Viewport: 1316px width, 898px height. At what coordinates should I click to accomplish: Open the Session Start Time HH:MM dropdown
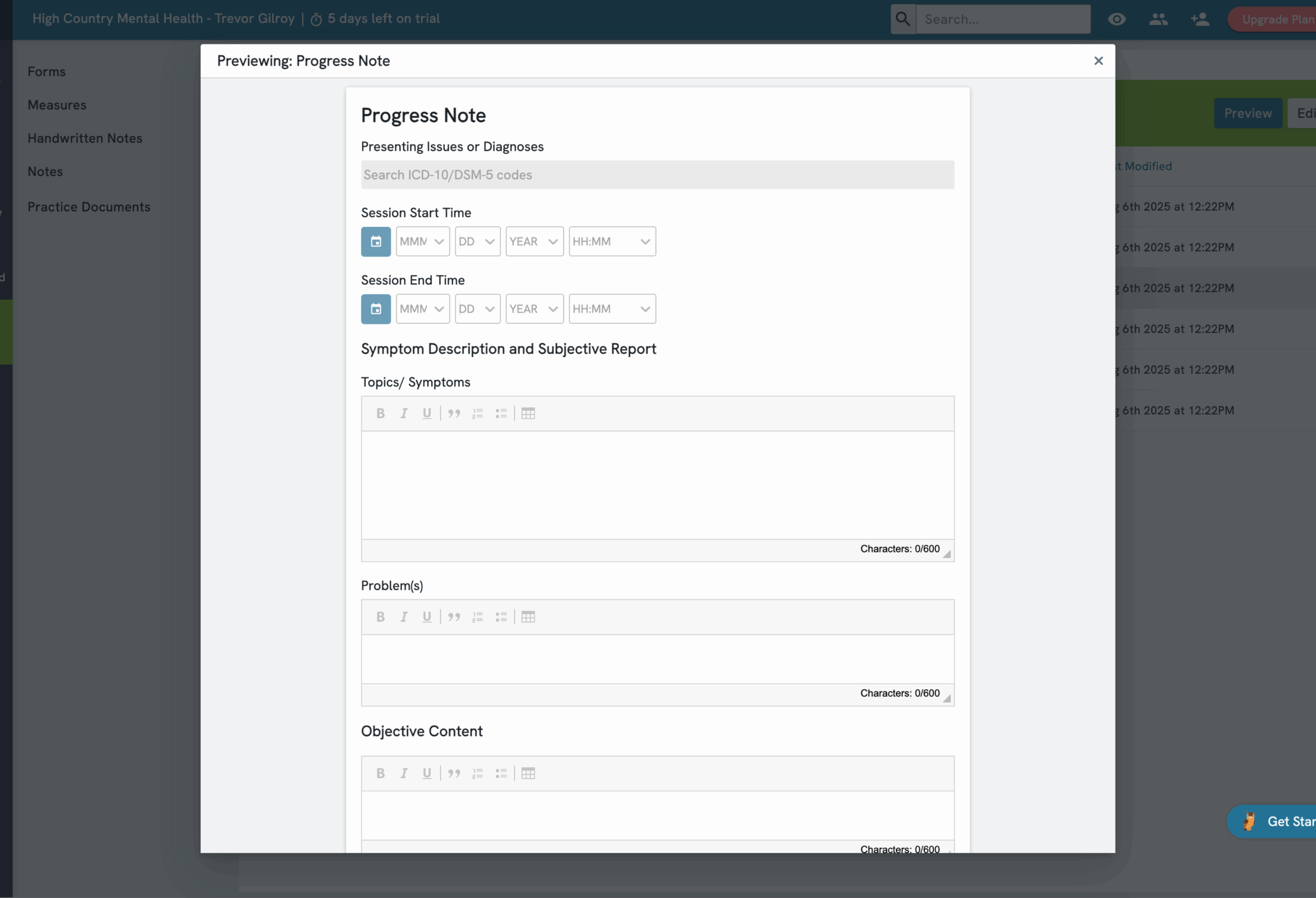click(x=613, y=242)
